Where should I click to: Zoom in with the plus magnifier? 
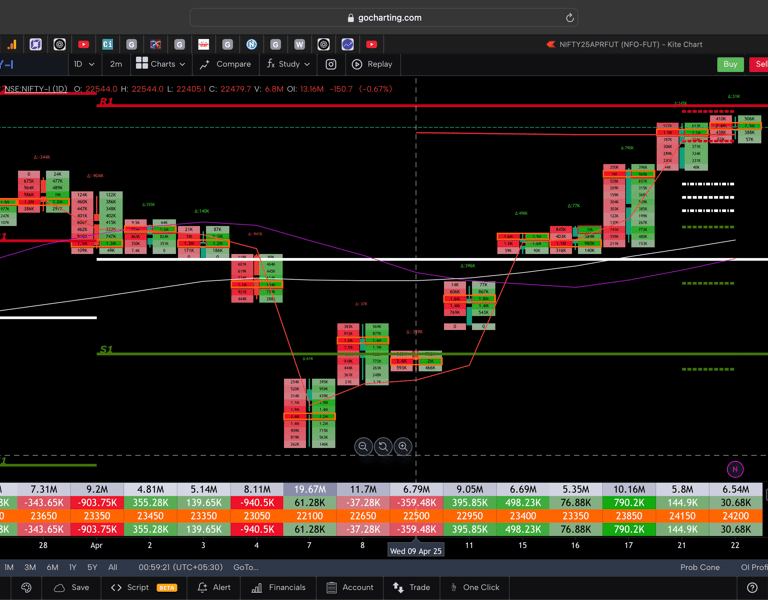(403, 446)
